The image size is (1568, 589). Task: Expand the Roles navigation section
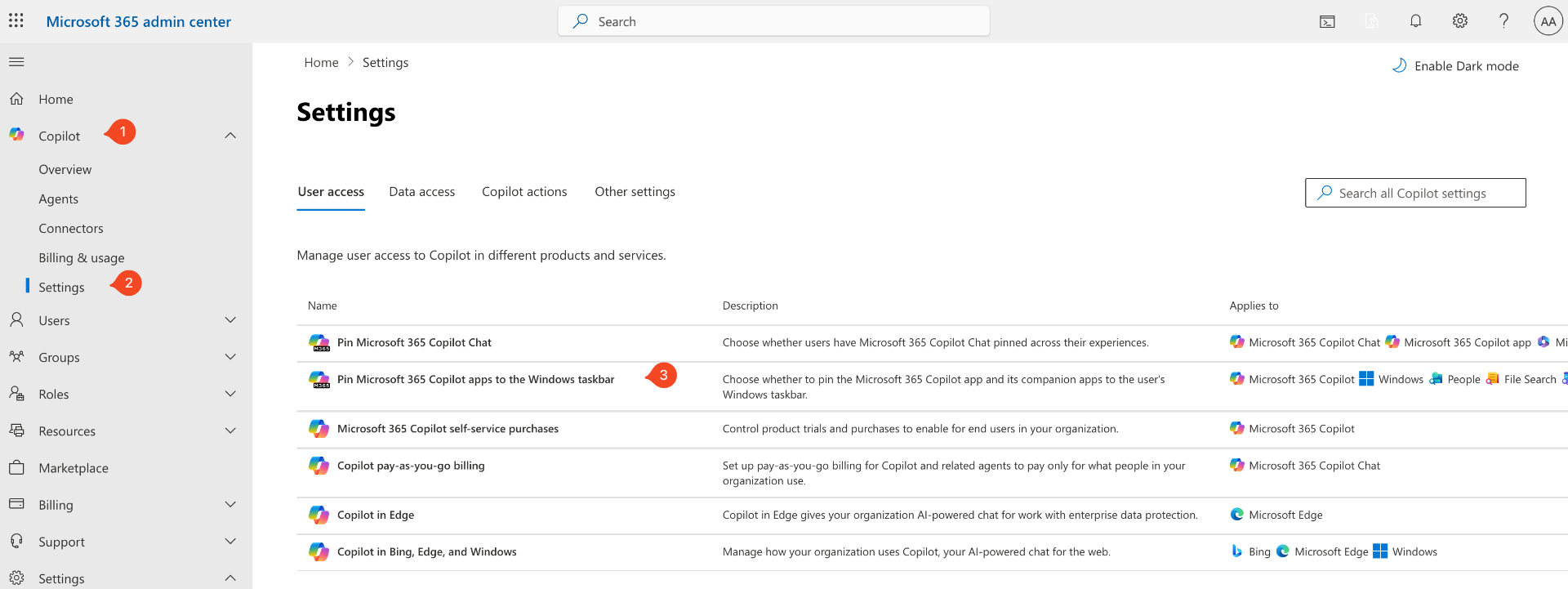pos(230,394)
